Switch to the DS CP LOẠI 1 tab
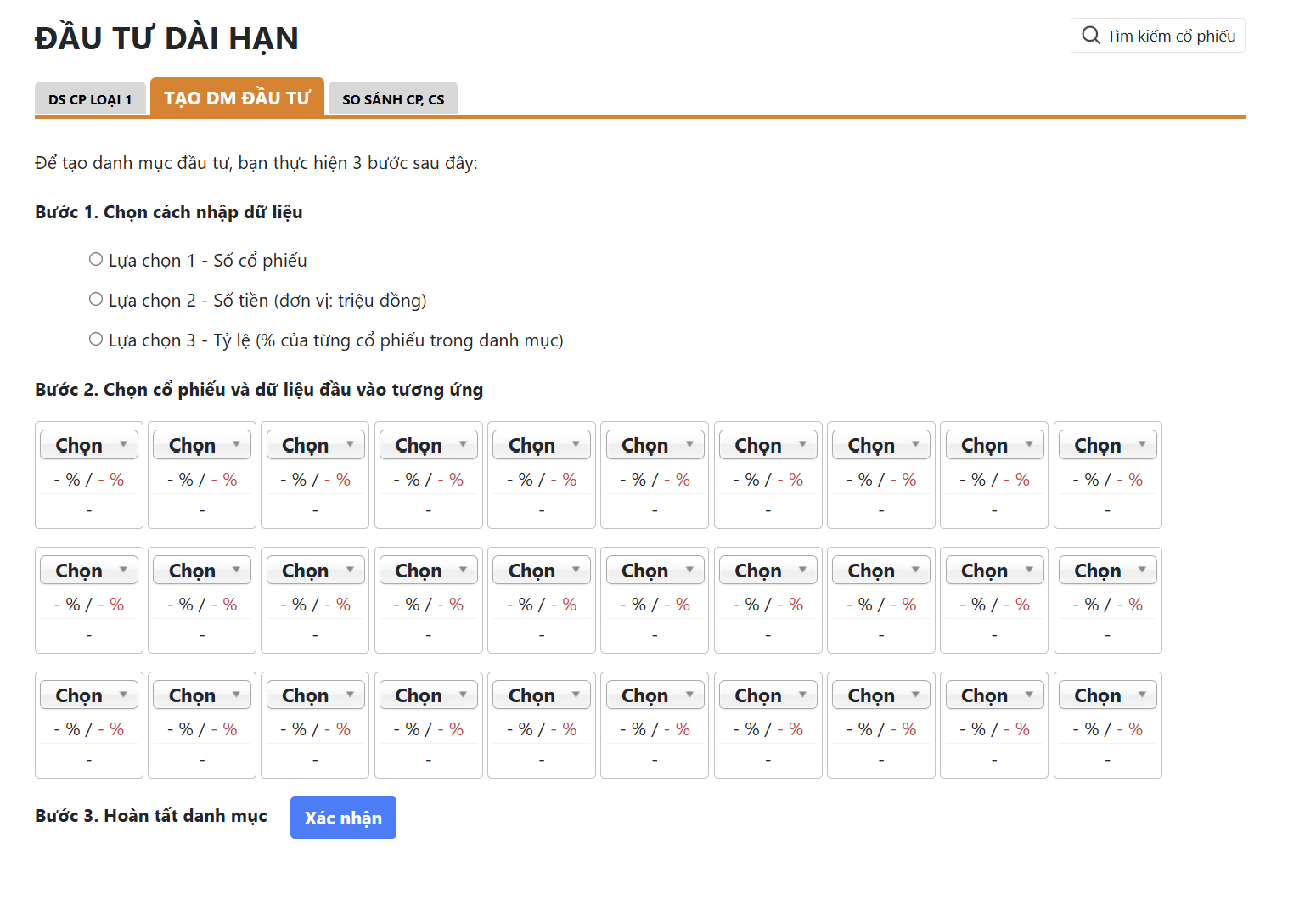This screenshot has width=1316, height=900. pos(90,98)
